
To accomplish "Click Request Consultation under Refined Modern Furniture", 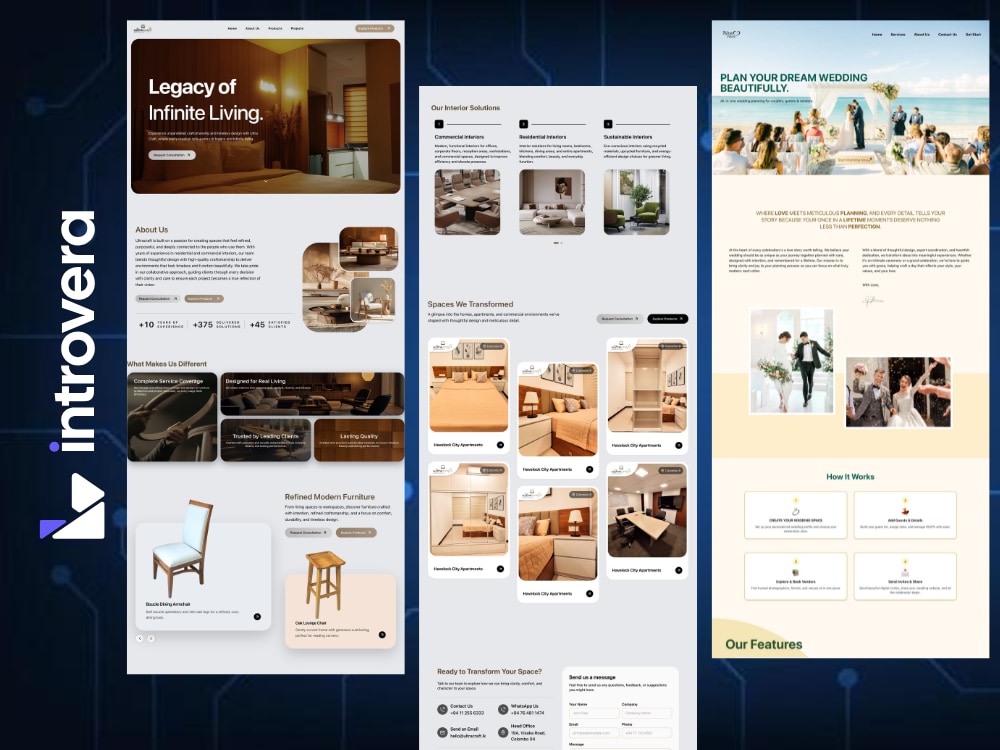I will 308,533.
